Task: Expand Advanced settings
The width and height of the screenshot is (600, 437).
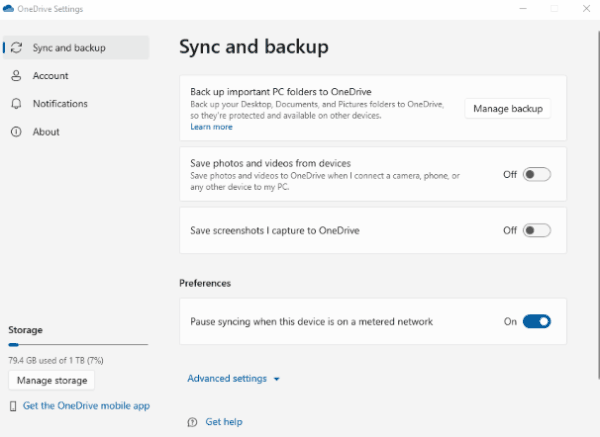Action: [x=233, y=378]
